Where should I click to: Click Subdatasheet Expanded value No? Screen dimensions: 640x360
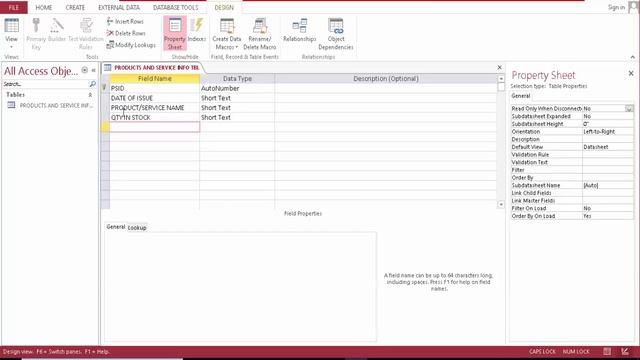click(x=608, y=116)
